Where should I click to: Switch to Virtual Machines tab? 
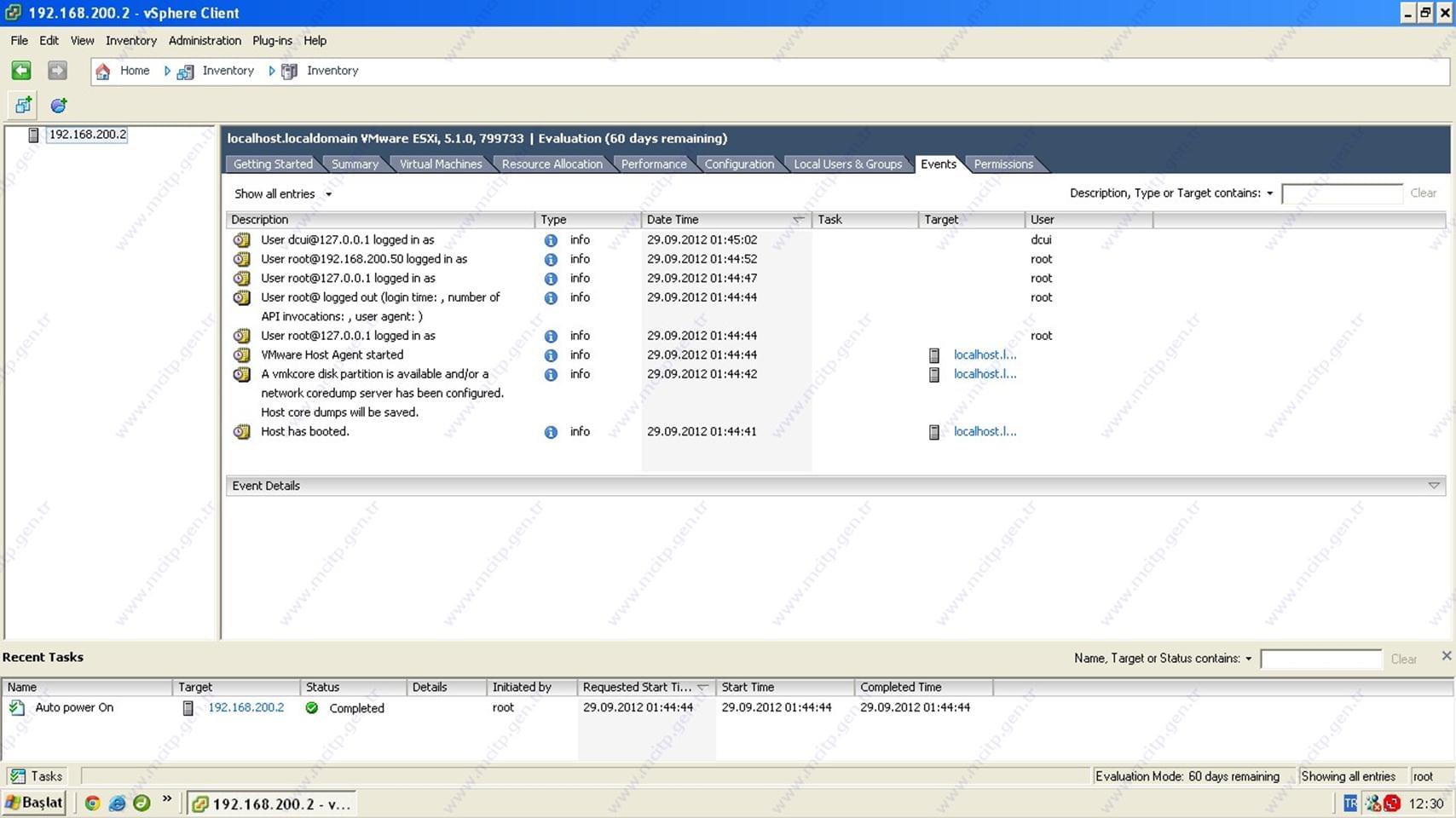click(441, 164)
